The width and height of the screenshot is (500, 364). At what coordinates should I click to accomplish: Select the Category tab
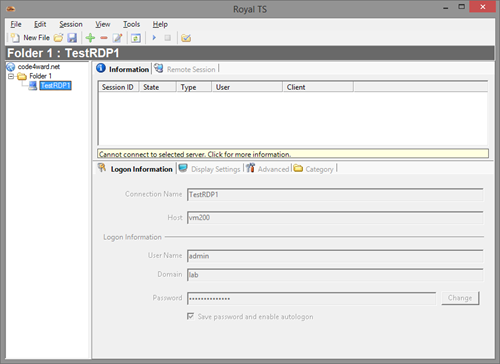point(314,169)
